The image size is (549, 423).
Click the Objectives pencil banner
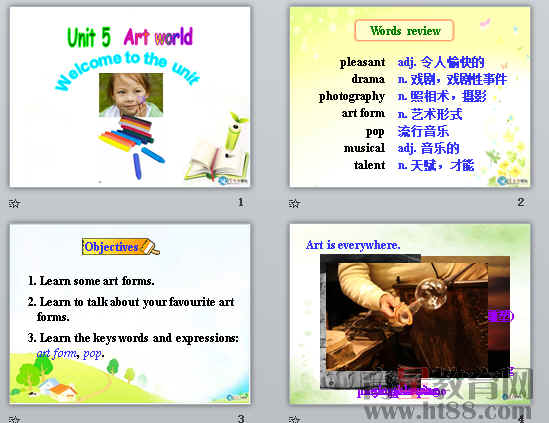[121, 247]
